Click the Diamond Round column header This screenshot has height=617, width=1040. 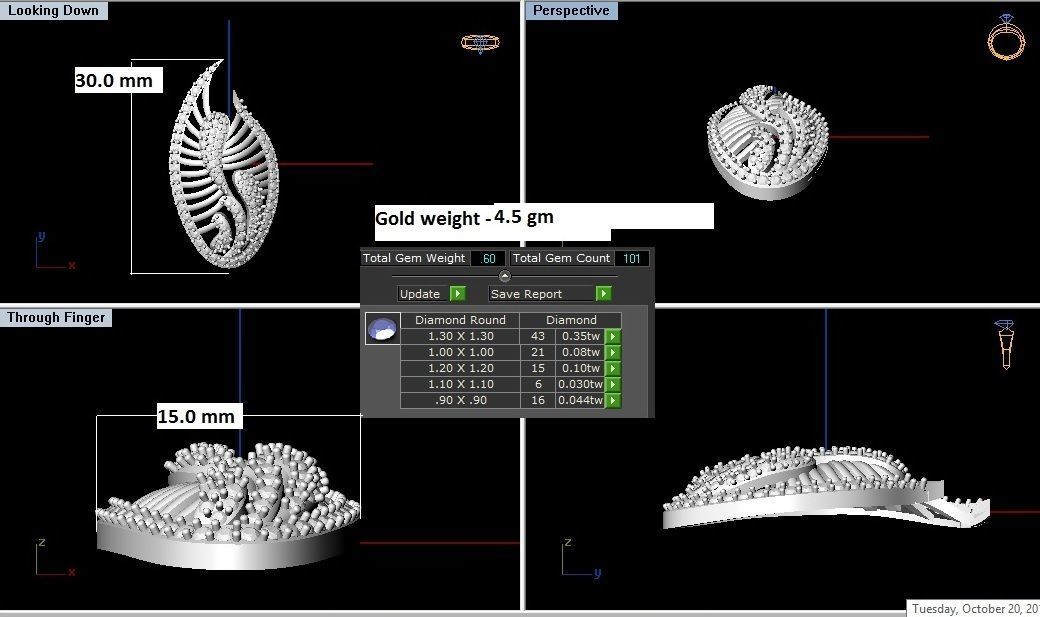(x=460, y=320)
